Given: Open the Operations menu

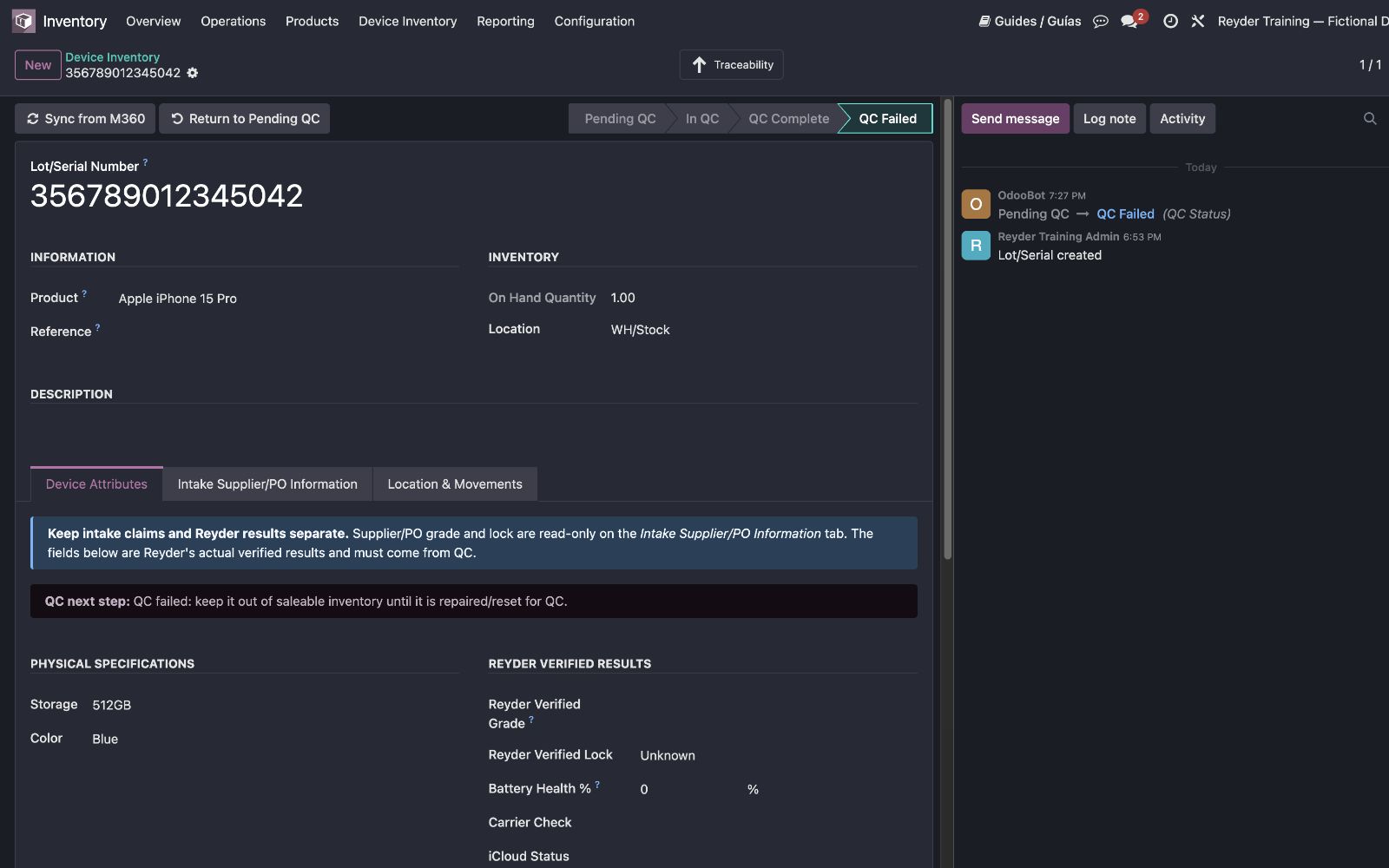Looking at the screenshot, I should click(x=234, y=21).
